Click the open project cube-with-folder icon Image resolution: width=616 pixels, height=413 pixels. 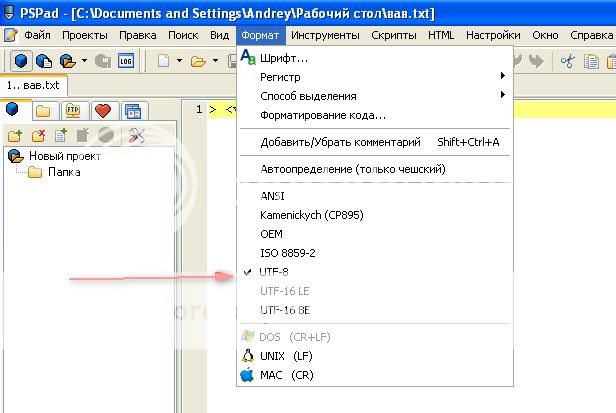tap(68, 61)
